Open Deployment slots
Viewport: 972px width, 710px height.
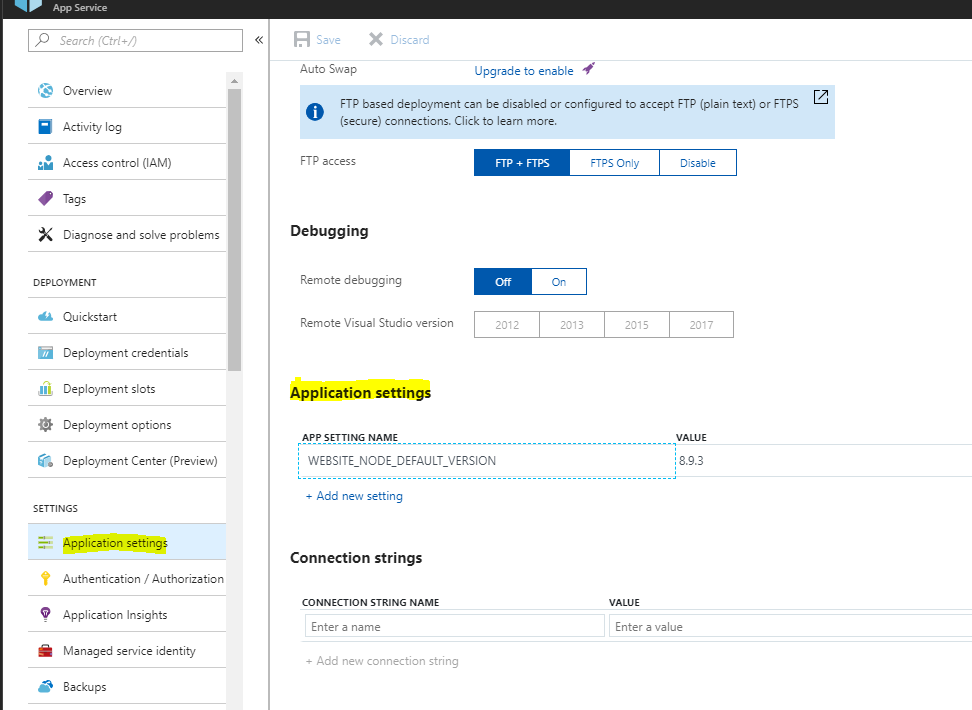tap(111, 388)
